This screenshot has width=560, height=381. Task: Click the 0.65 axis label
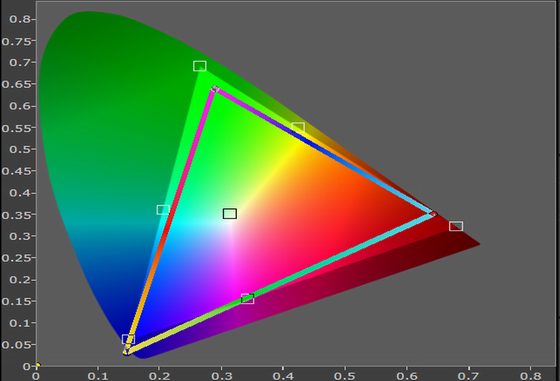pyautogui.click(x=17, y=85)
